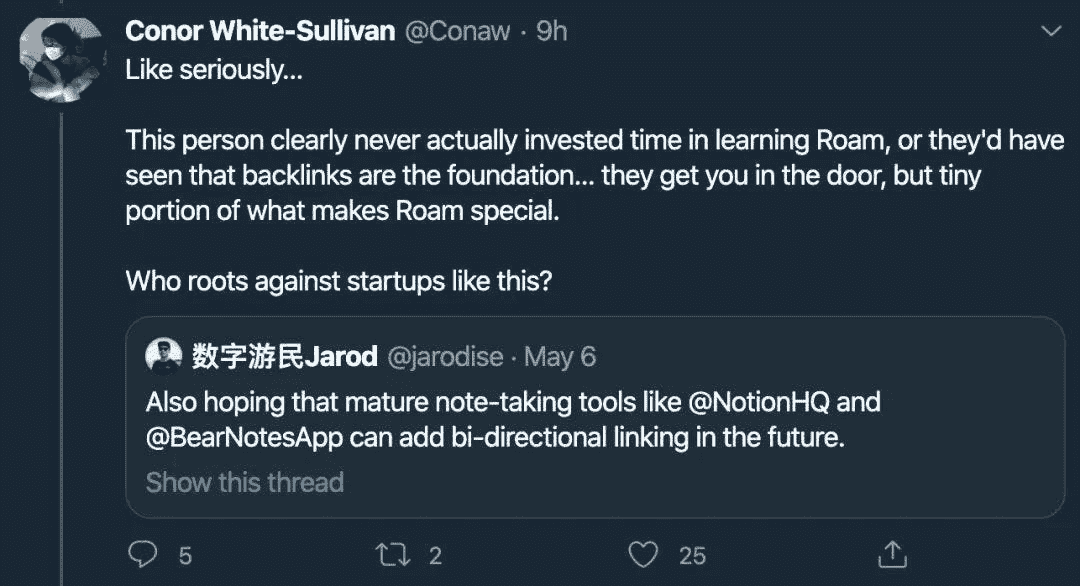Open the 数字游民Jarod avatar in quoted tweet
Screen dimensions: 1080x586
[x=160, y=355]
